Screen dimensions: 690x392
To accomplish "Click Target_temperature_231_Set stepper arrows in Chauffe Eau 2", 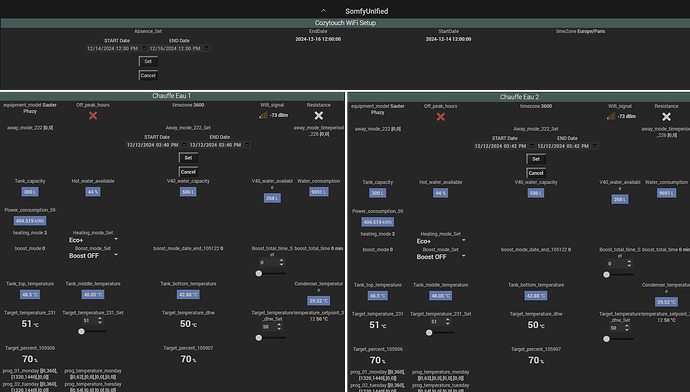I will (448, 322).
